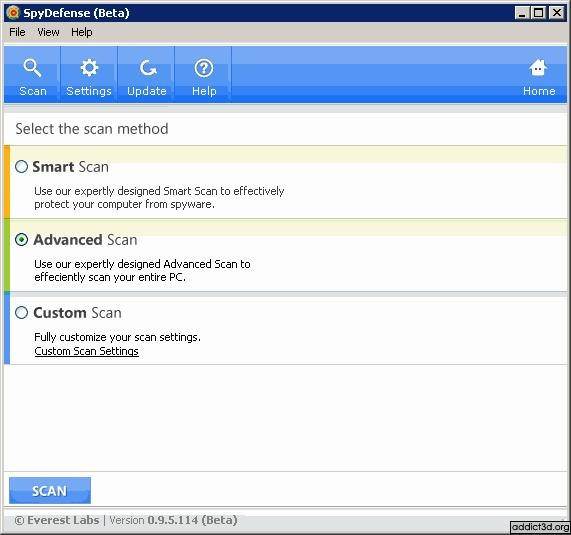Choose the Custom Scan radio button

click(x=21, y=312)
